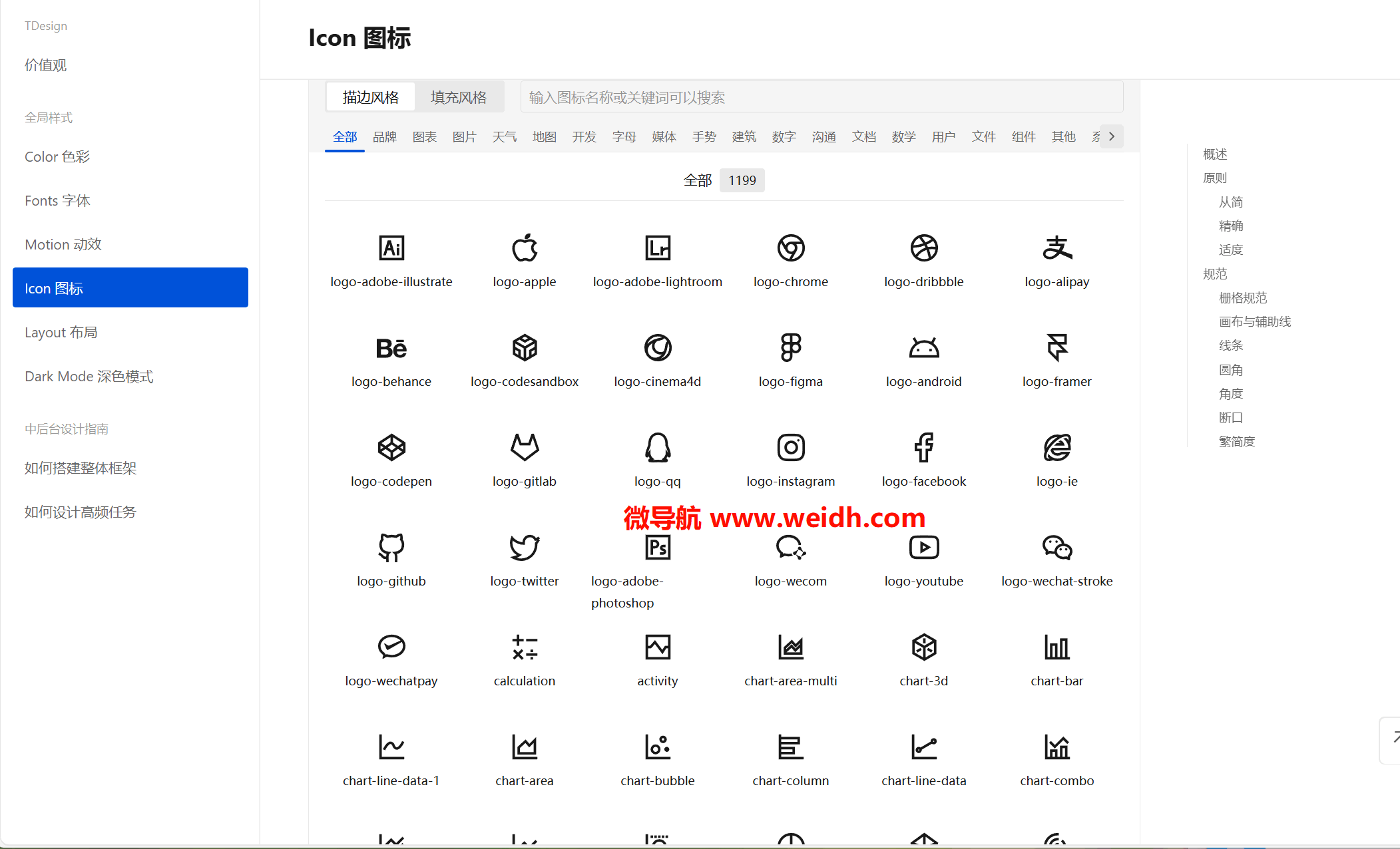Select the logo-gitlab icon
This screenshot has width=1400, height=849.
[x=525, y=448]
